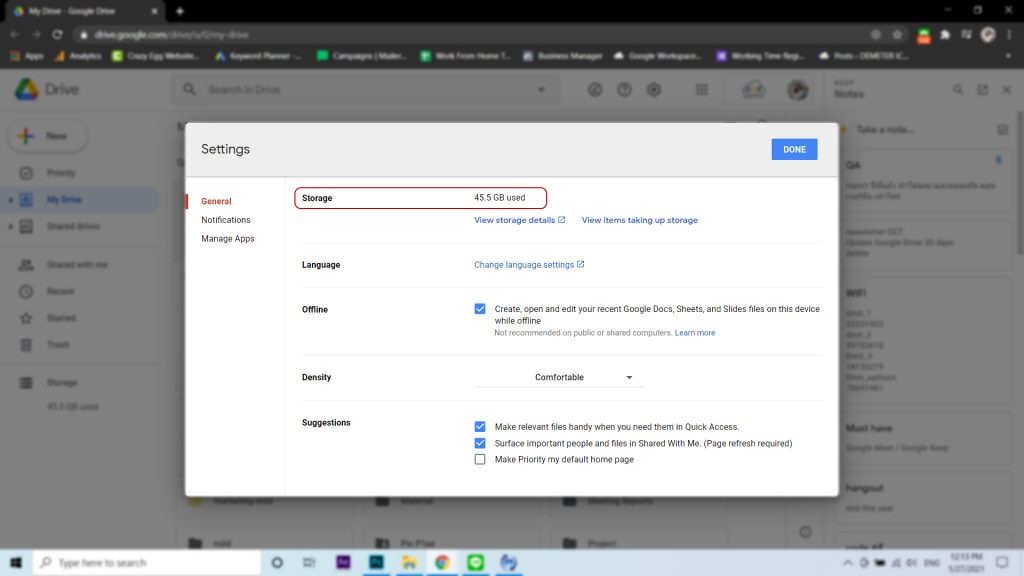1024x576 pixels.
Task: Click the Storage item in sidebar
Action: click(x=62, y=383)
